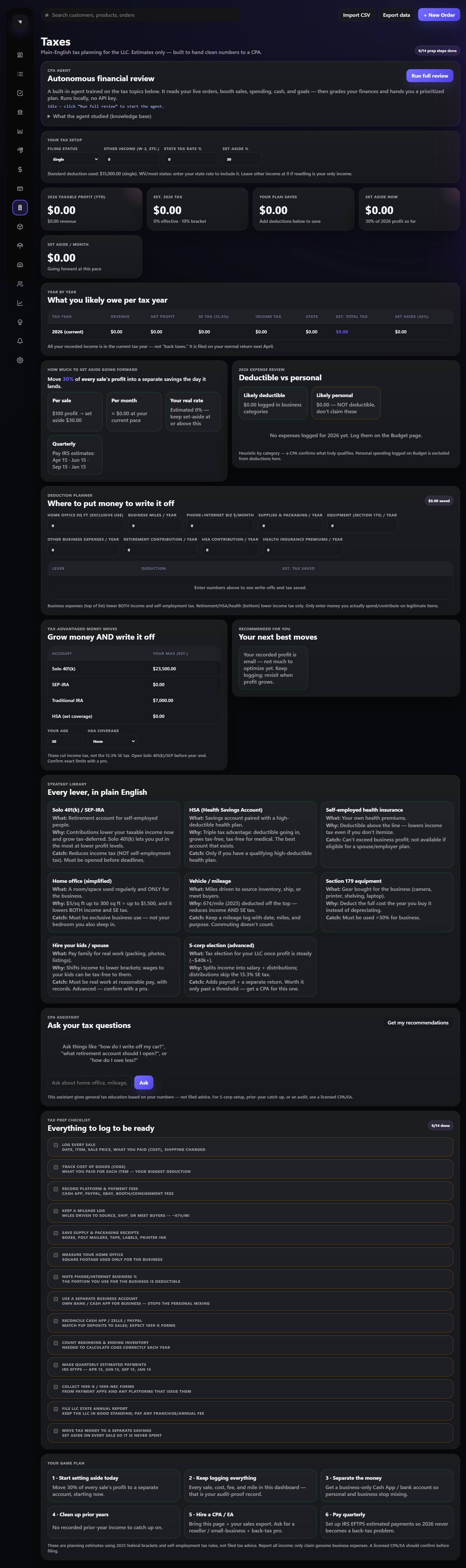Check the 'Log every sale' checklist item
Screen dimensions: 466x1568
coord(56,1145)
